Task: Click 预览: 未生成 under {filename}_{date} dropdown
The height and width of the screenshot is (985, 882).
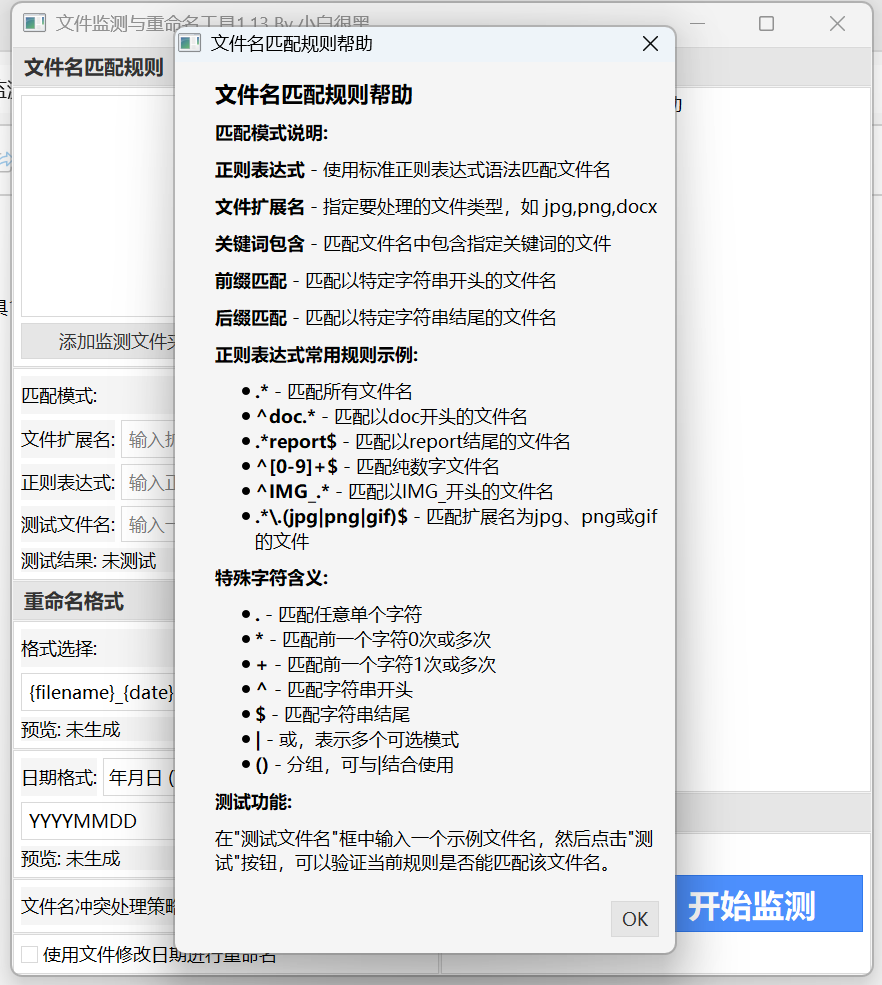Action: click(70, 729)
